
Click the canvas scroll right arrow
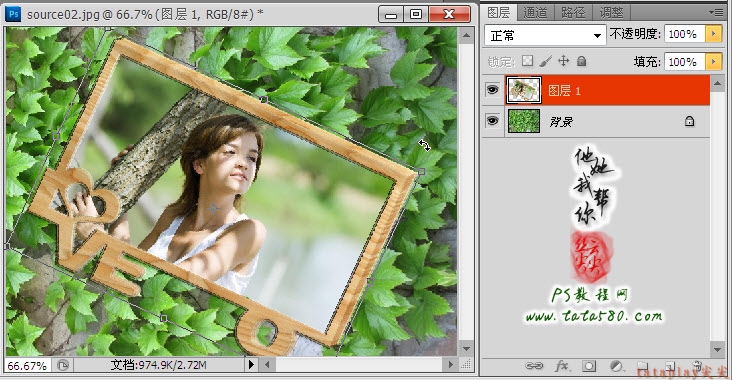[450, 365]
